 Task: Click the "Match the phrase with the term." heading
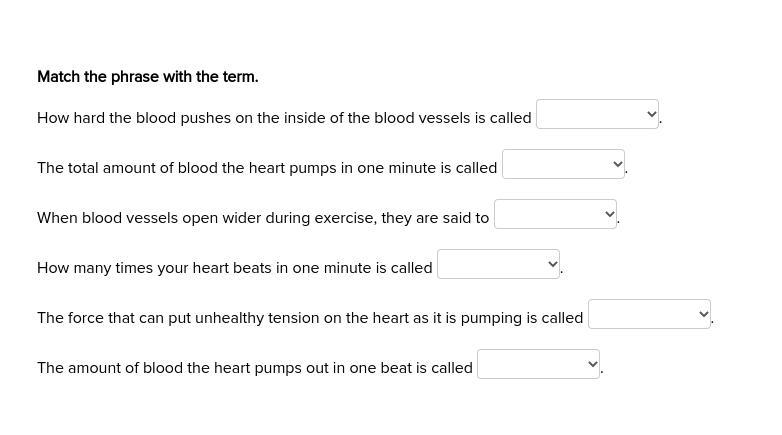(148, 77)
